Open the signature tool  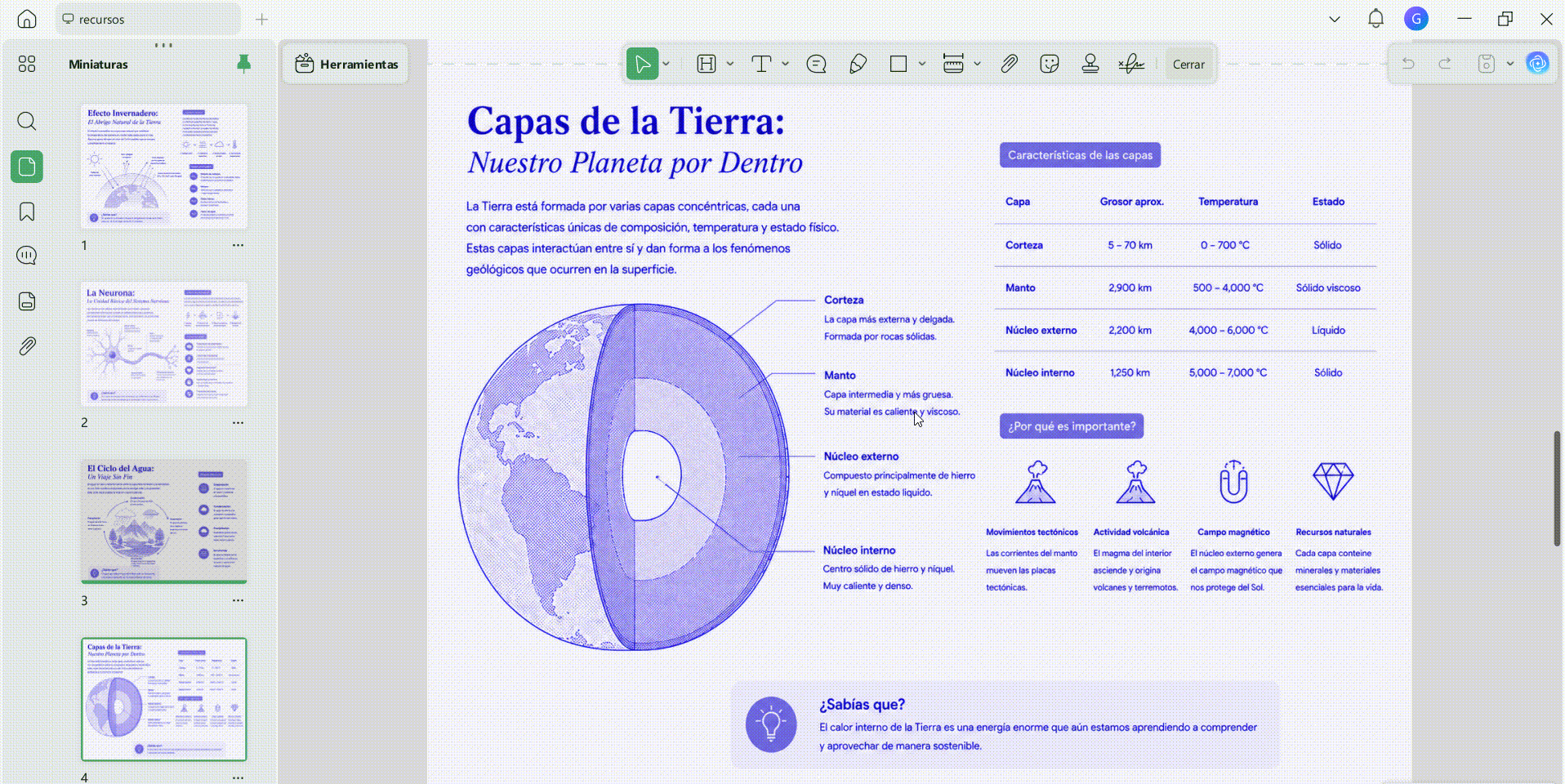[x=1131, y=64]
